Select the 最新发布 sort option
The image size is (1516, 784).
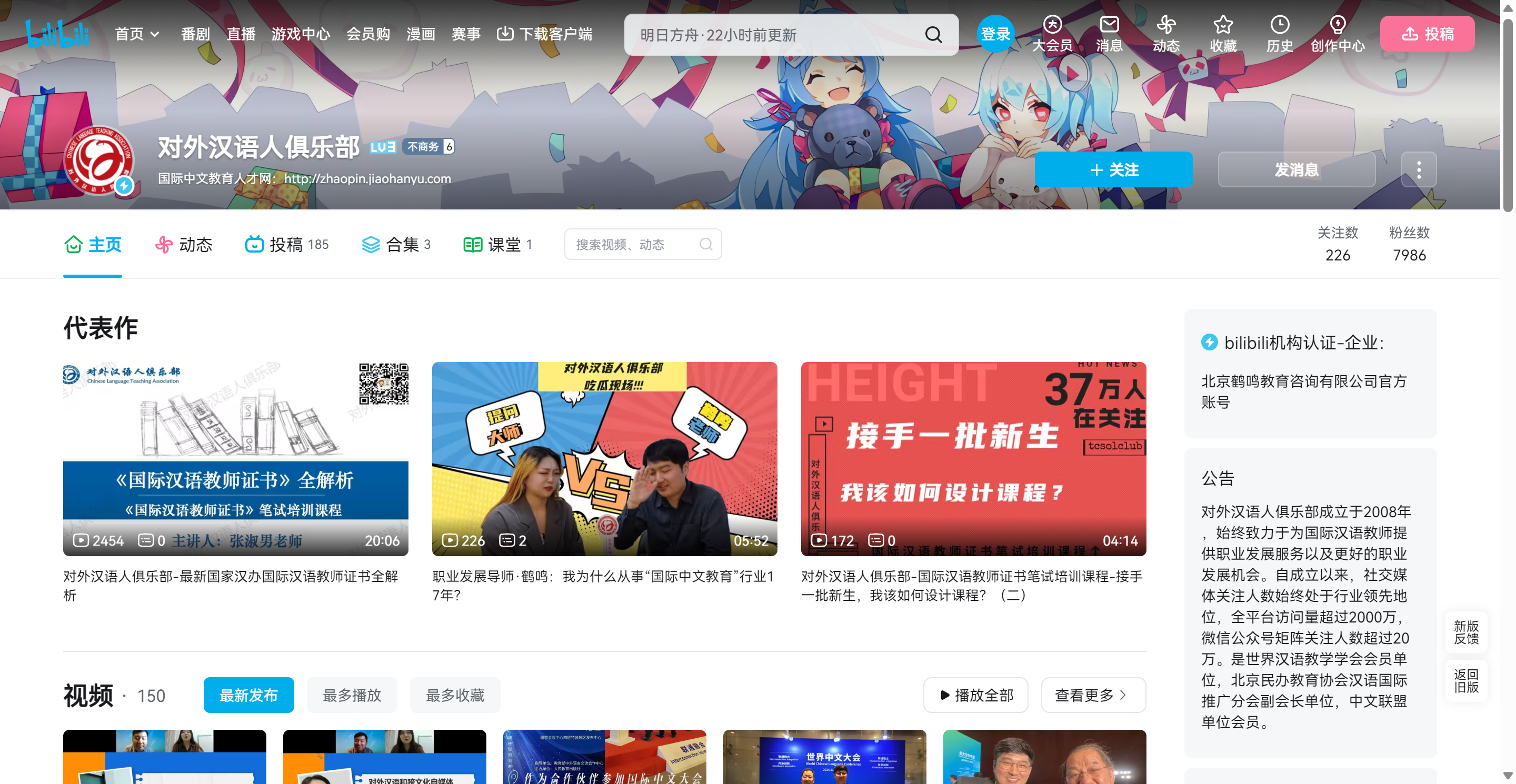click(248, 695)
